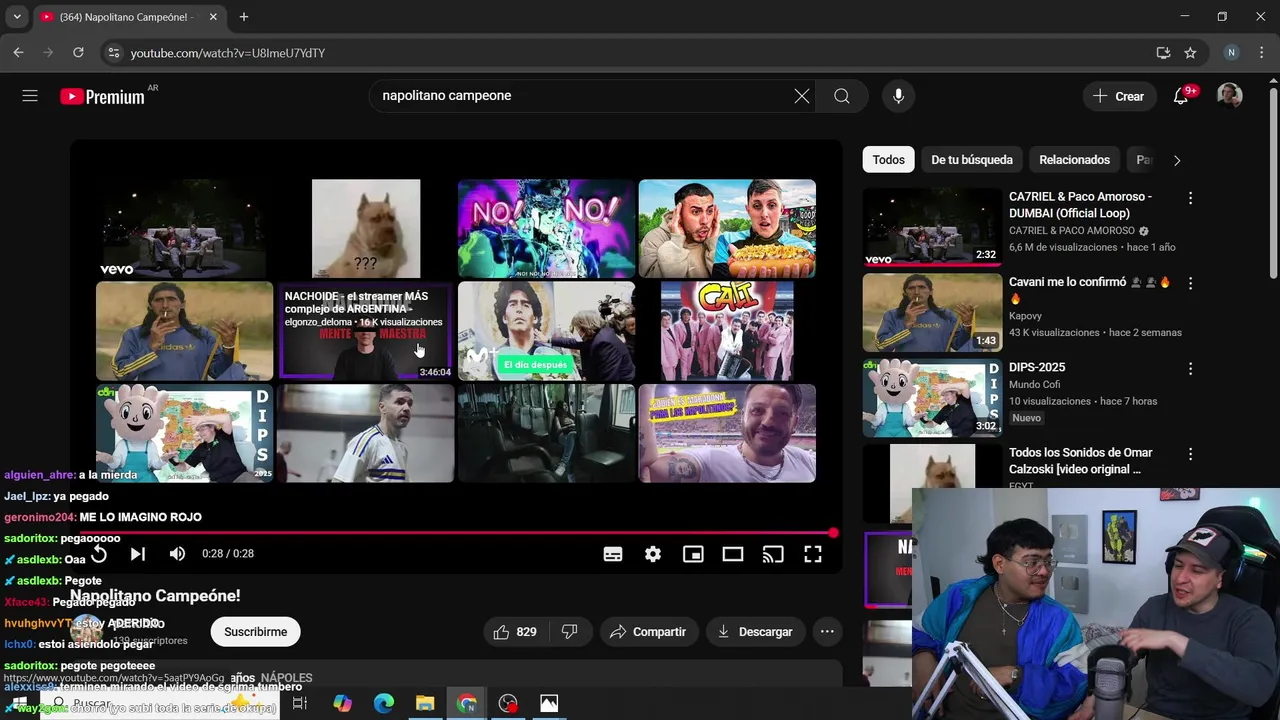Open player settings gear
Screen dimensions: 1280x720
[x=653, y=554]
